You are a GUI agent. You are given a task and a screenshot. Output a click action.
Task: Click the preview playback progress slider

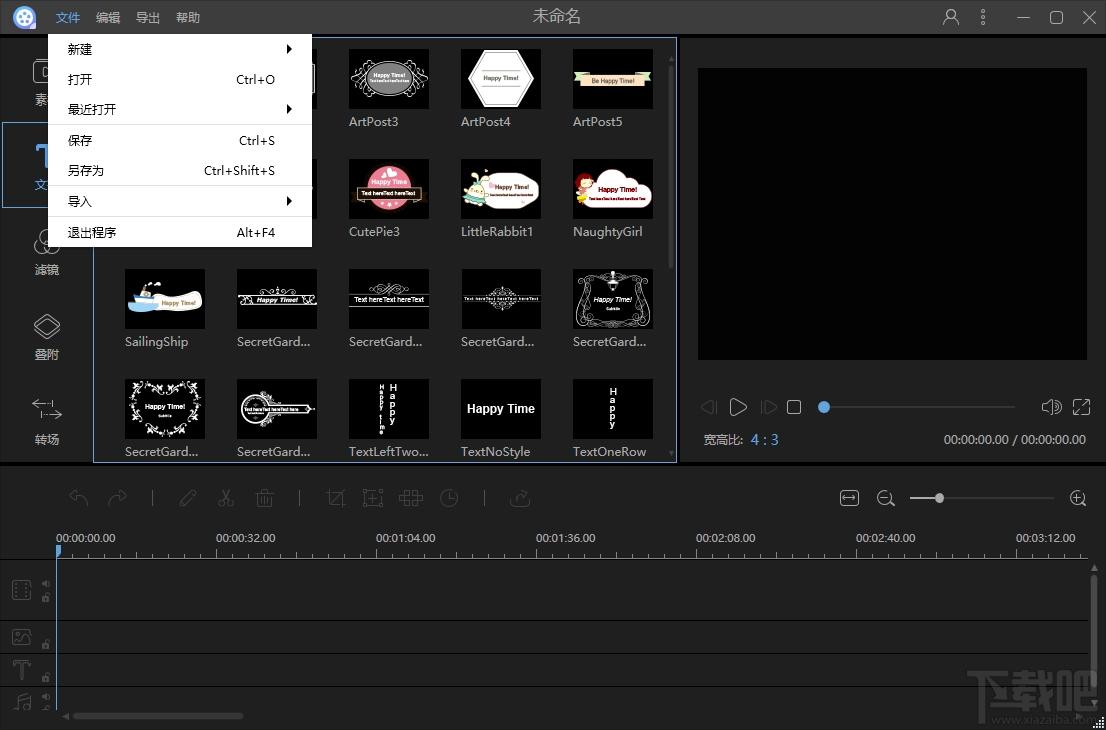coord(916,407)
